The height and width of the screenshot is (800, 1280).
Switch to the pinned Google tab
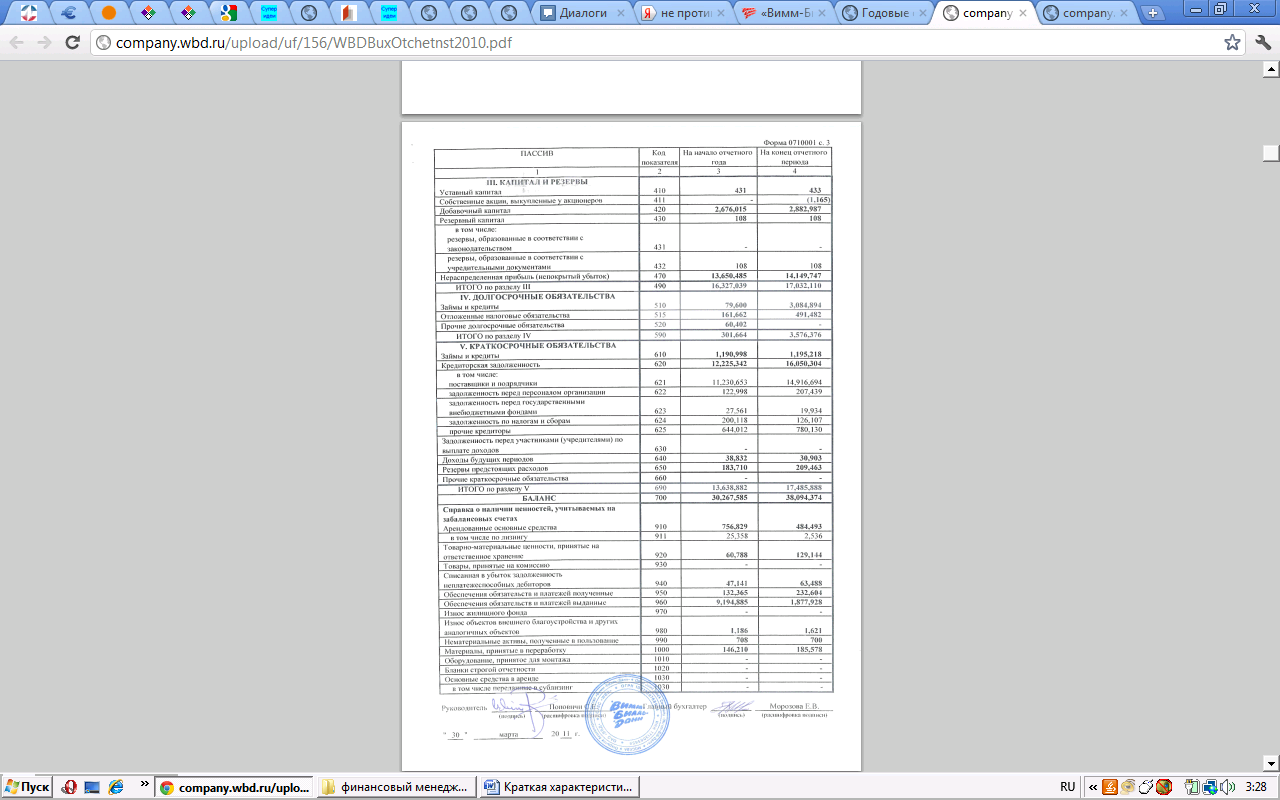click(229, 13)
